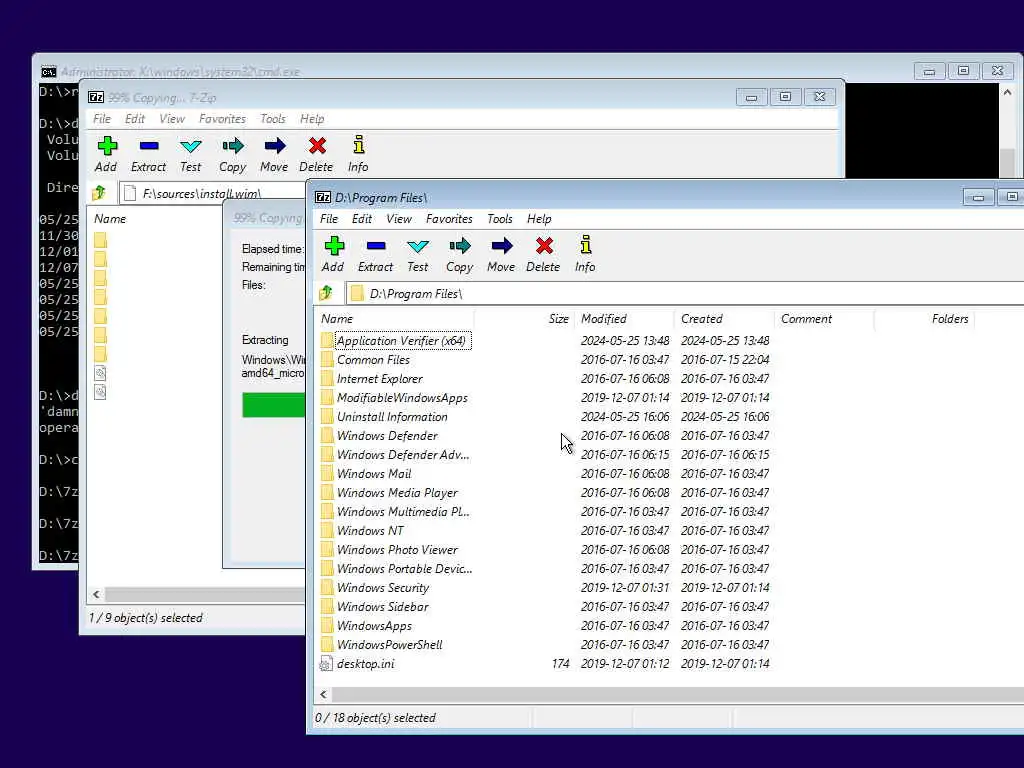Image resolution: width=1024 pixels, height=768 pixels.
Task: Click the D:\Program Files\ address field
Action: [x=684, y=293]
